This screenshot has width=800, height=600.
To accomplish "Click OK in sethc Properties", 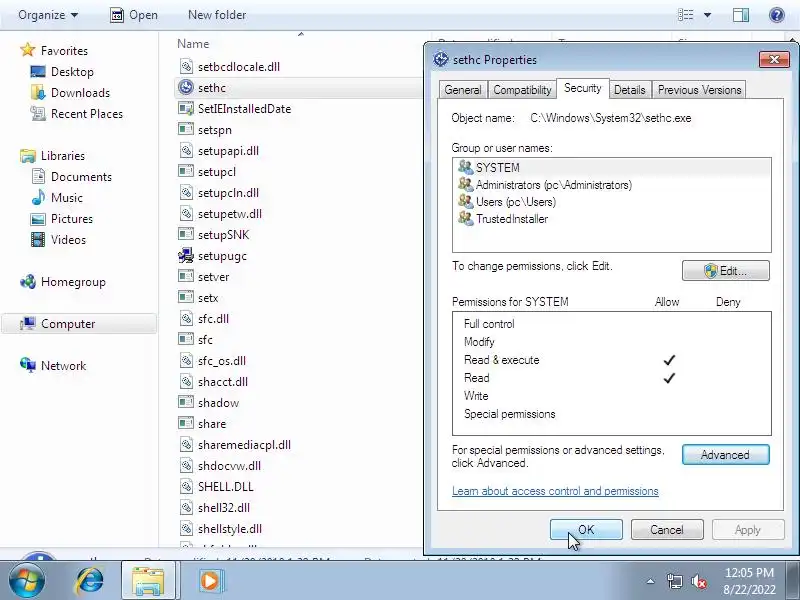I will tap(586, 530).
